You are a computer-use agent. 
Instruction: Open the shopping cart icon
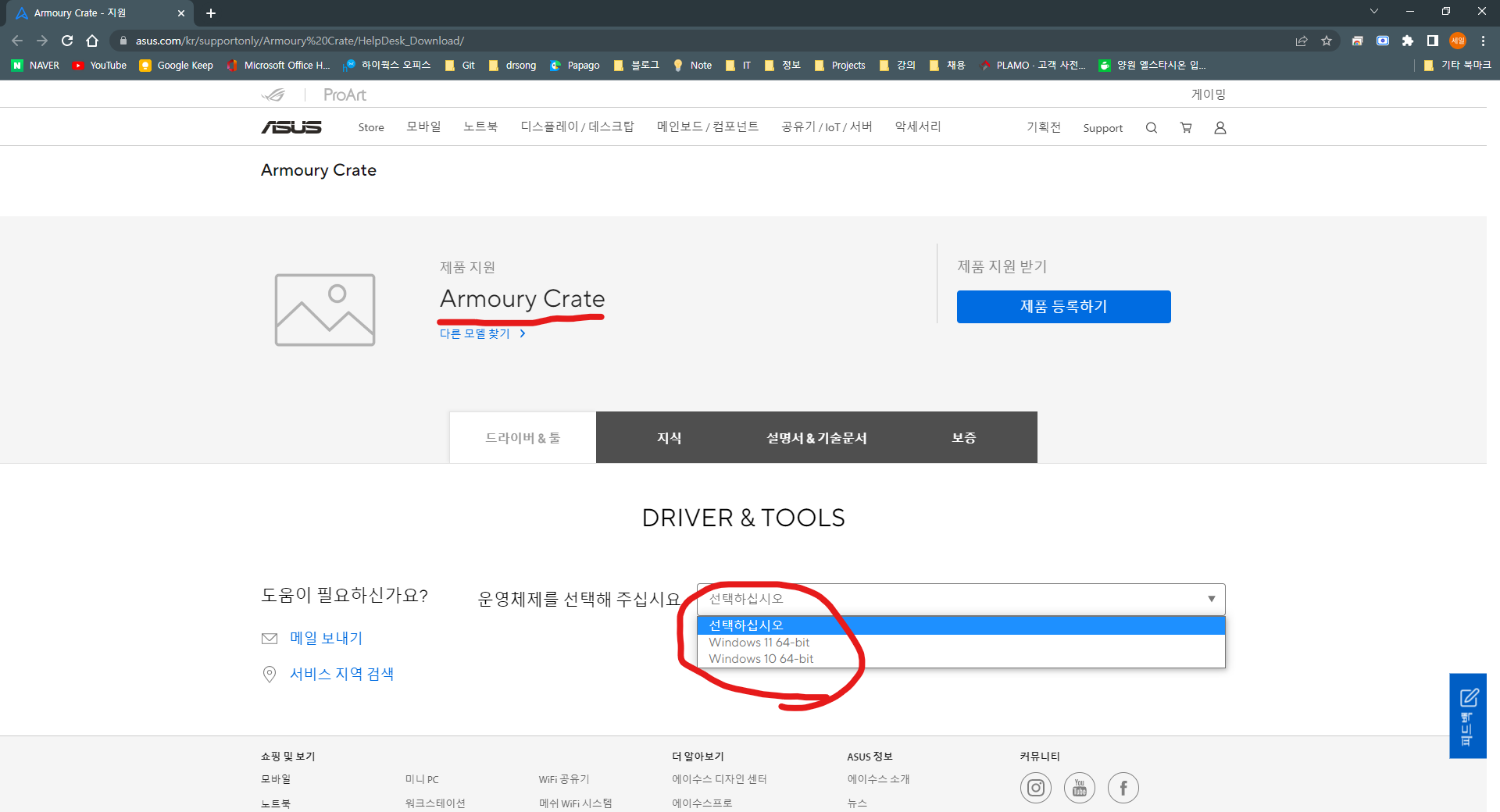click(x=1186, y=128)
